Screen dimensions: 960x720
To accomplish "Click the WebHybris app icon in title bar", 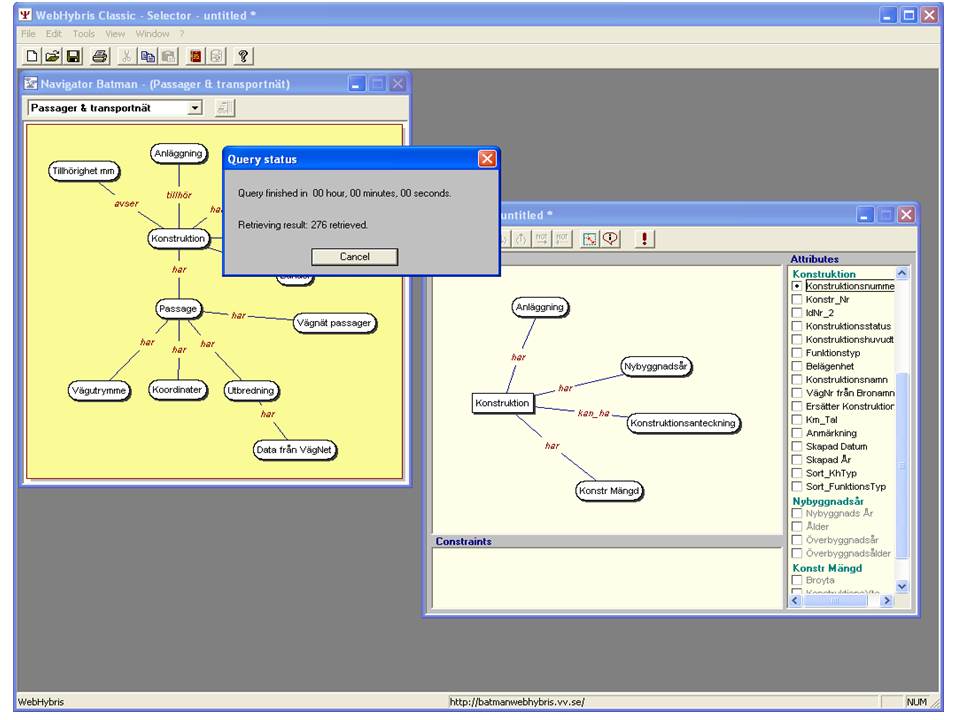I will [25, 15].
